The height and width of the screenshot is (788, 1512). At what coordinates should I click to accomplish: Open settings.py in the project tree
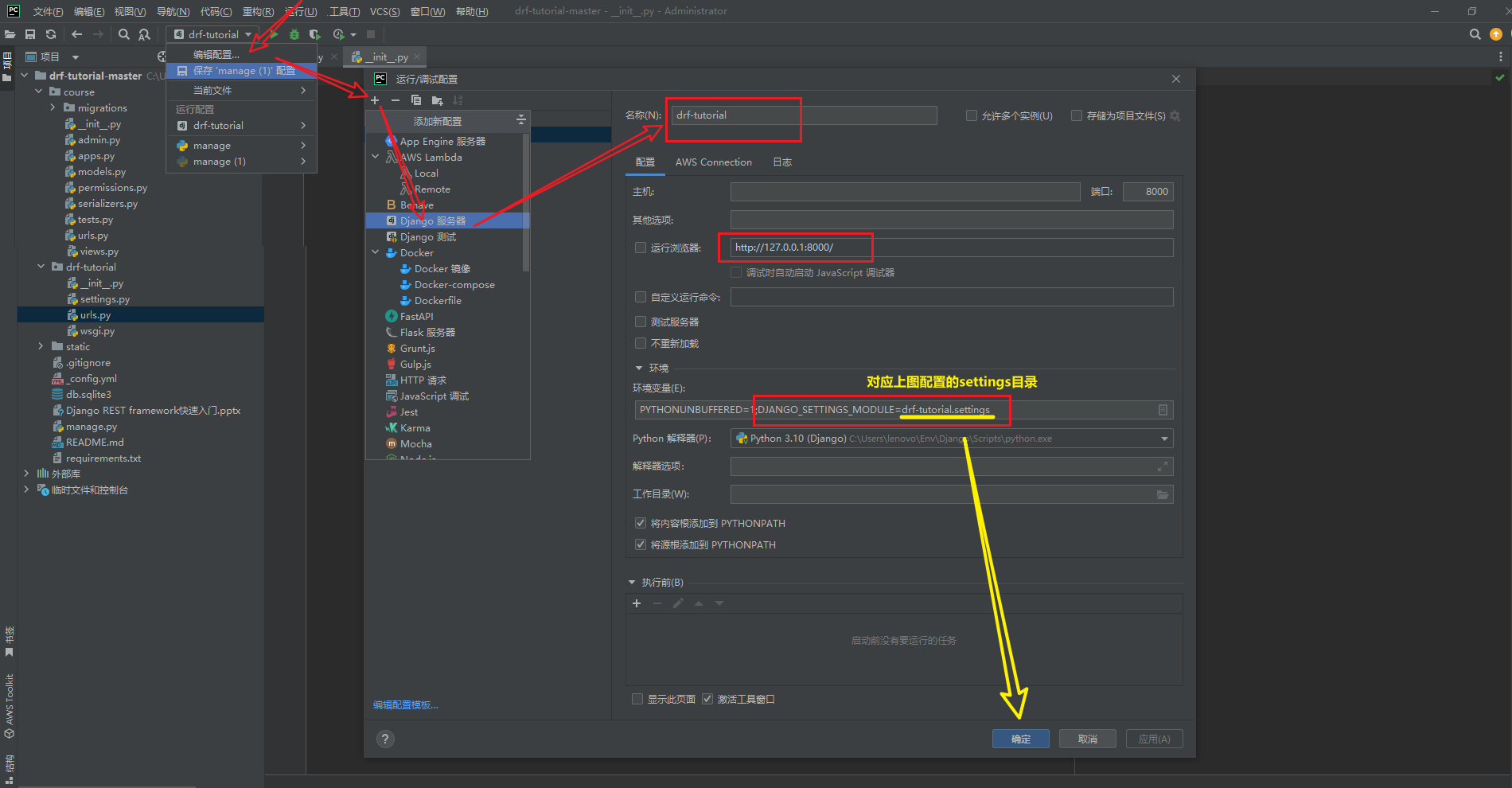click(104, 299)
